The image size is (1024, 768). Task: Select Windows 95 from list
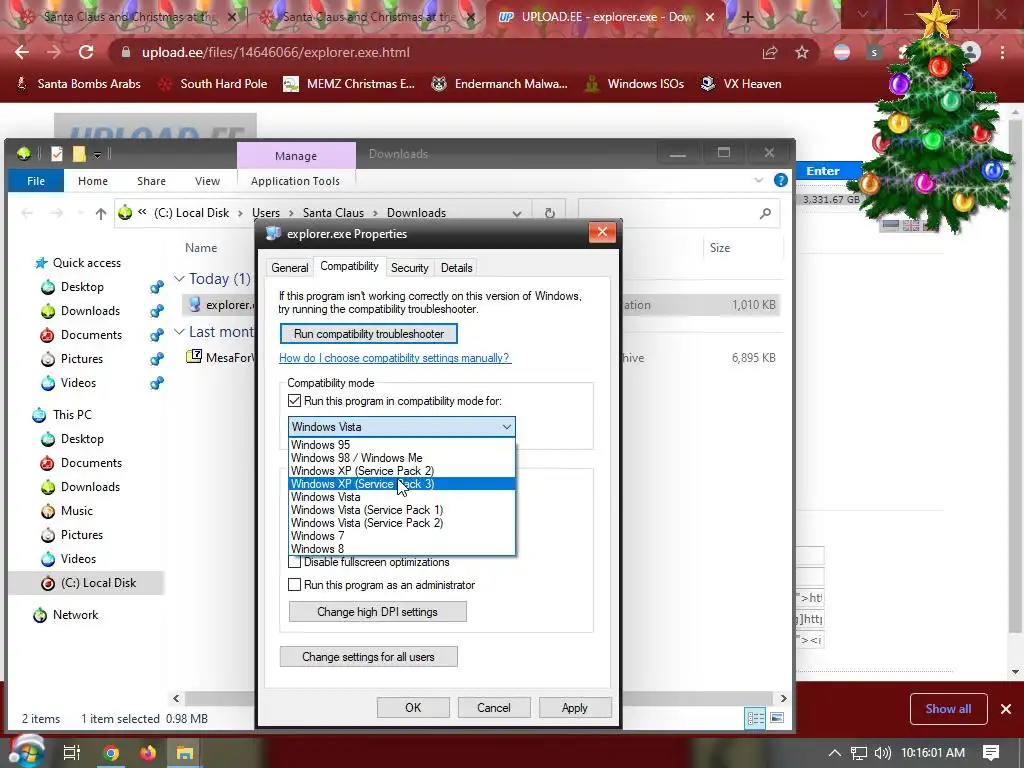[402, 445]
